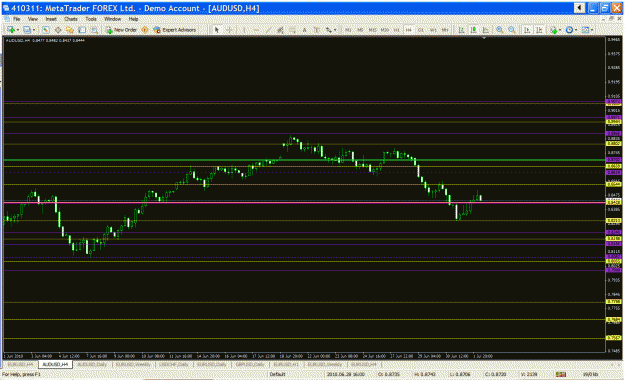
Task: Open the Arrows objects dropdown
Action: tap(330, 30)
